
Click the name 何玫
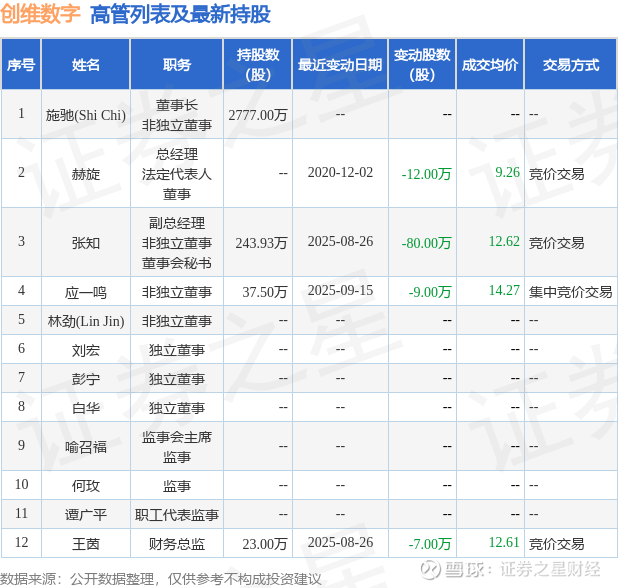click(86, 486)
